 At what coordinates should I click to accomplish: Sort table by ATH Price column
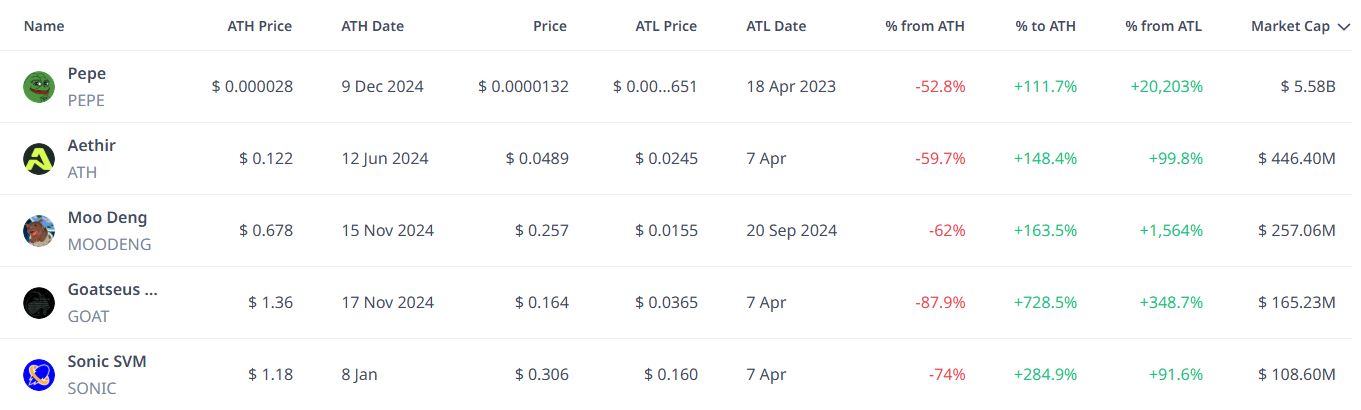[260, 26]
